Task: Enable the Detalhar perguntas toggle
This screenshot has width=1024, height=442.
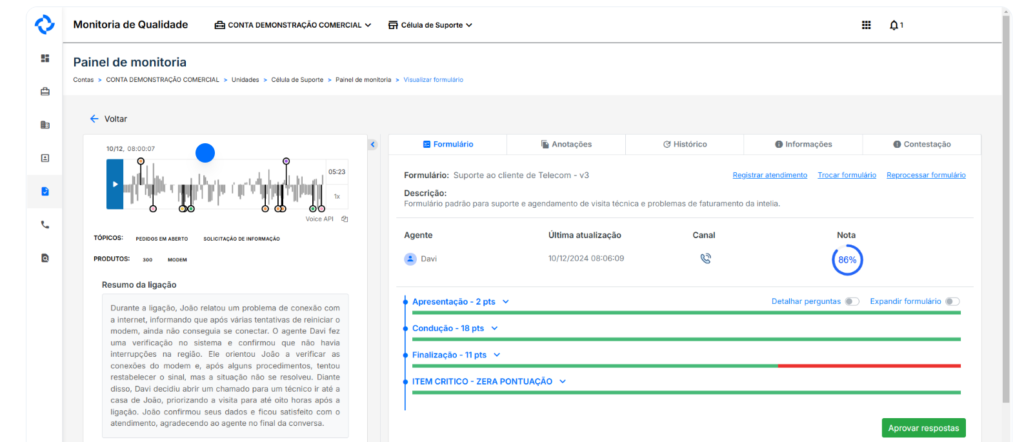Action: [852, 301]
